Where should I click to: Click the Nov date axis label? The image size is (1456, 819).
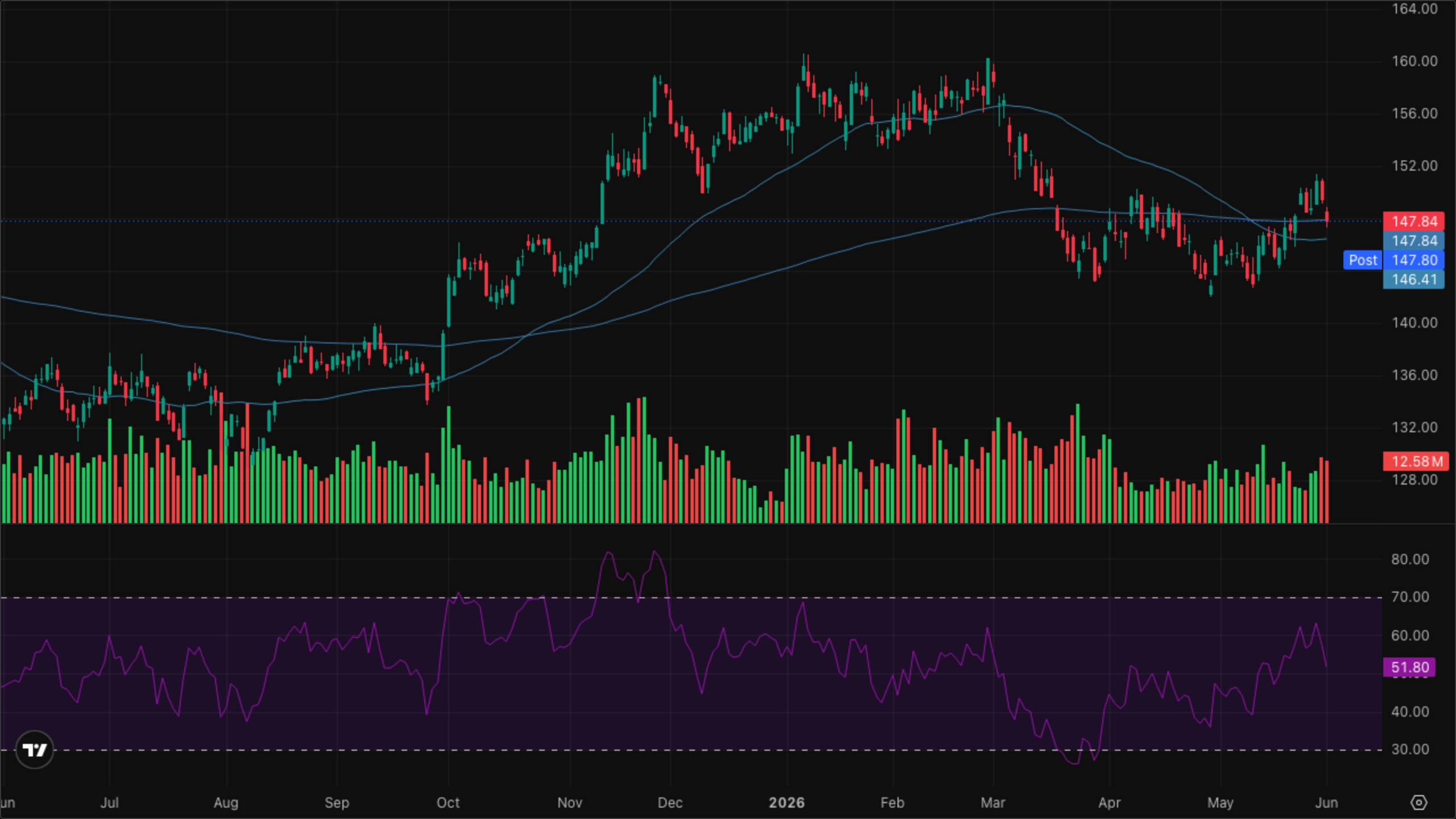(570, 803)
